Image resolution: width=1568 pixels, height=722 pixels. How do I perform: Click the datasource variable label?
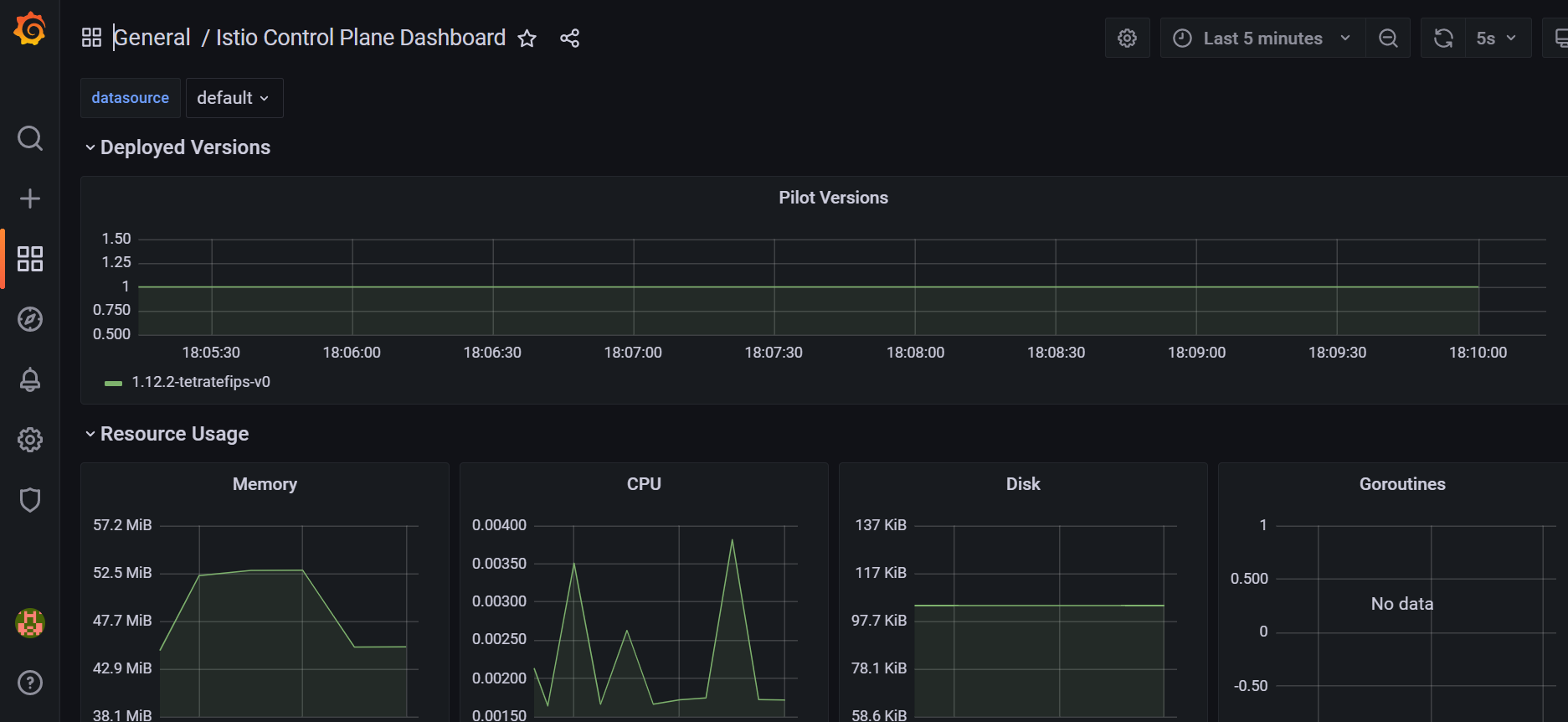pyautogui.click(x=131, y=98)
